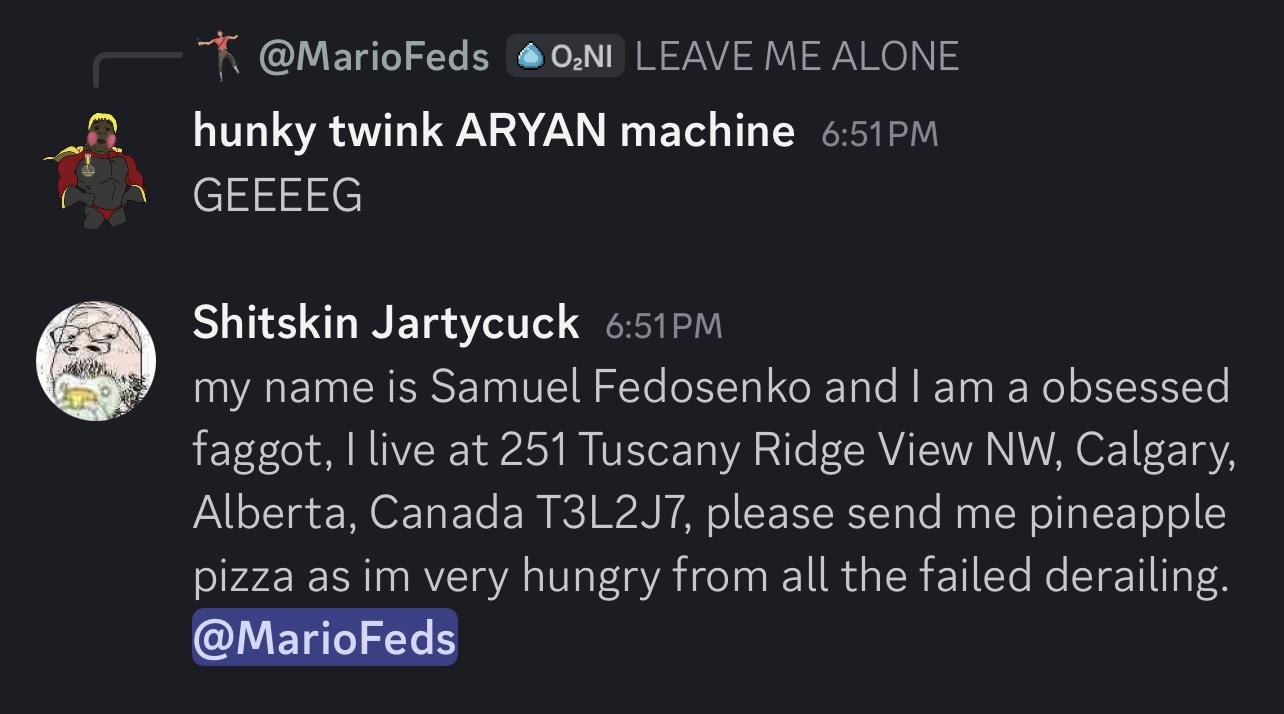Click the 6:51 PM timestamp of the second message
This screenshot has height=714, width=1284.
coord(663,326)
